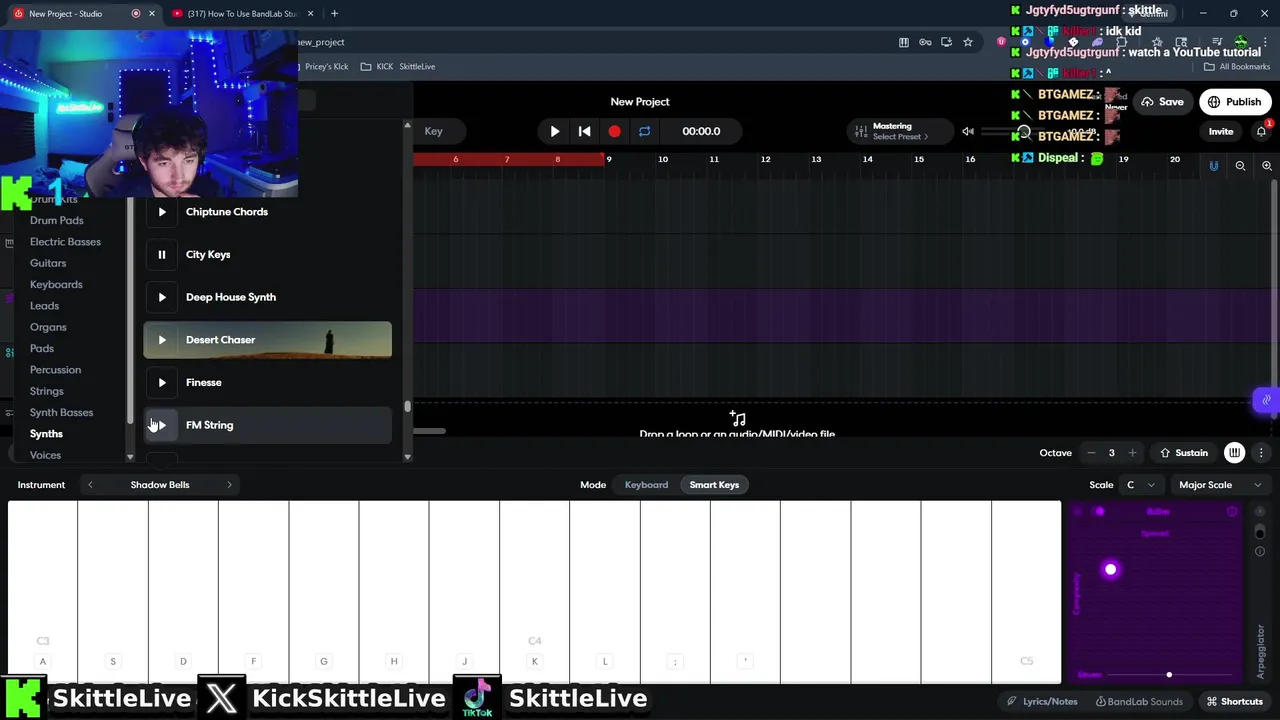This screenshot has width=1280, height=720.
Task: Play the project from the transport bar
Action: click(x=555, y=131)
